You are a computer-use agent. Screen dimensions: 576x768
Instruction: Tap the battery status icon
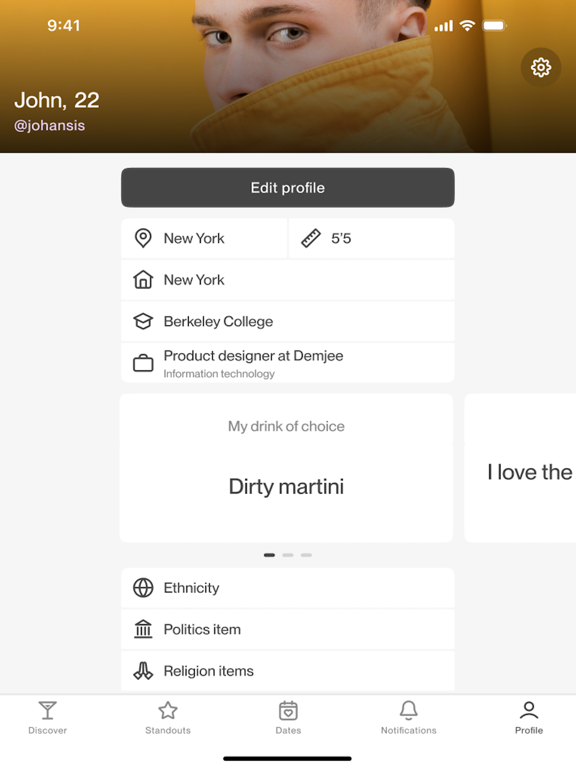click(495, 25)
